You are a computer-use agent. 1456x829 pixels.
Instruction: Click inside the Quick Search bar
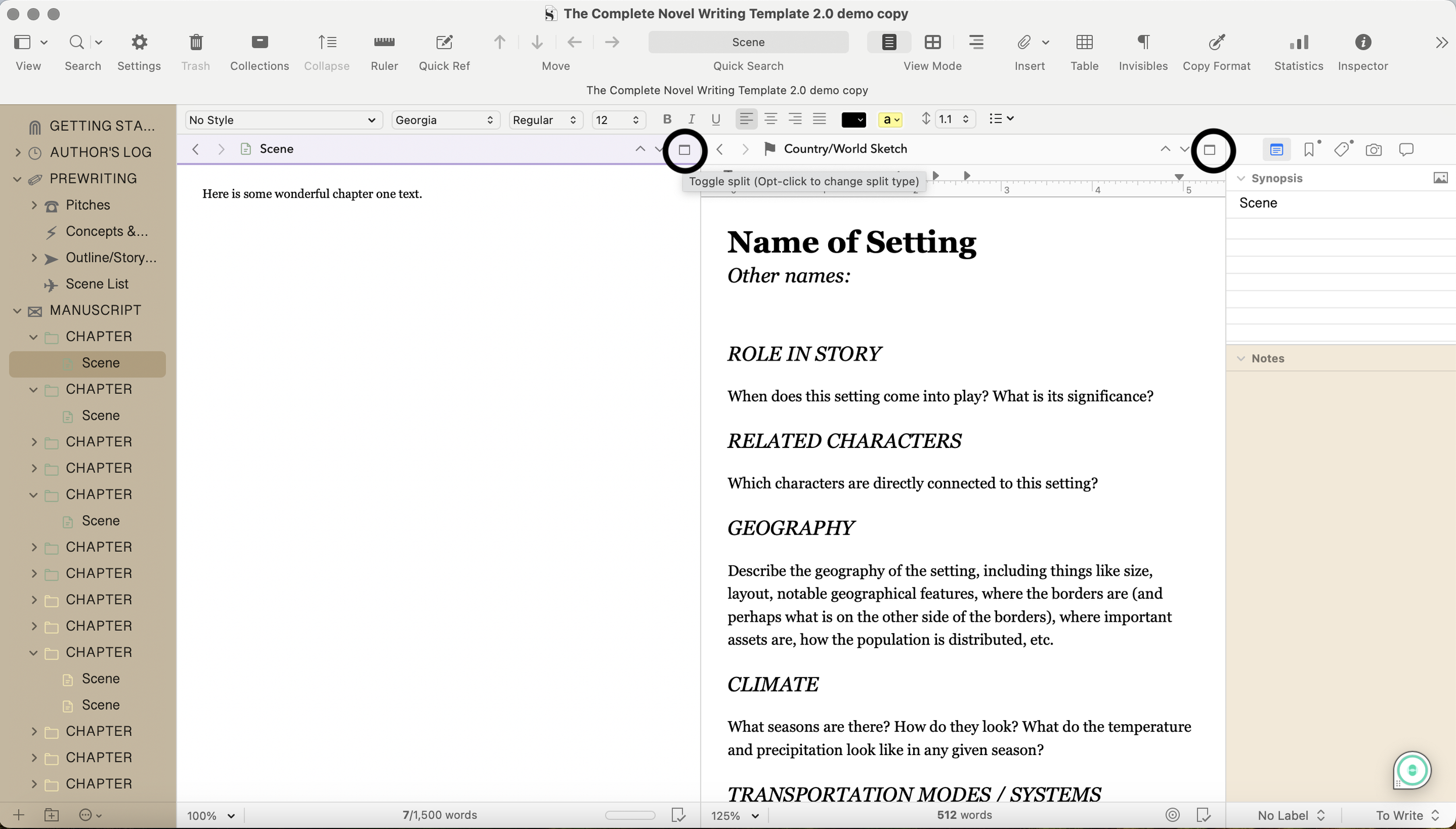tap(748, 42)
